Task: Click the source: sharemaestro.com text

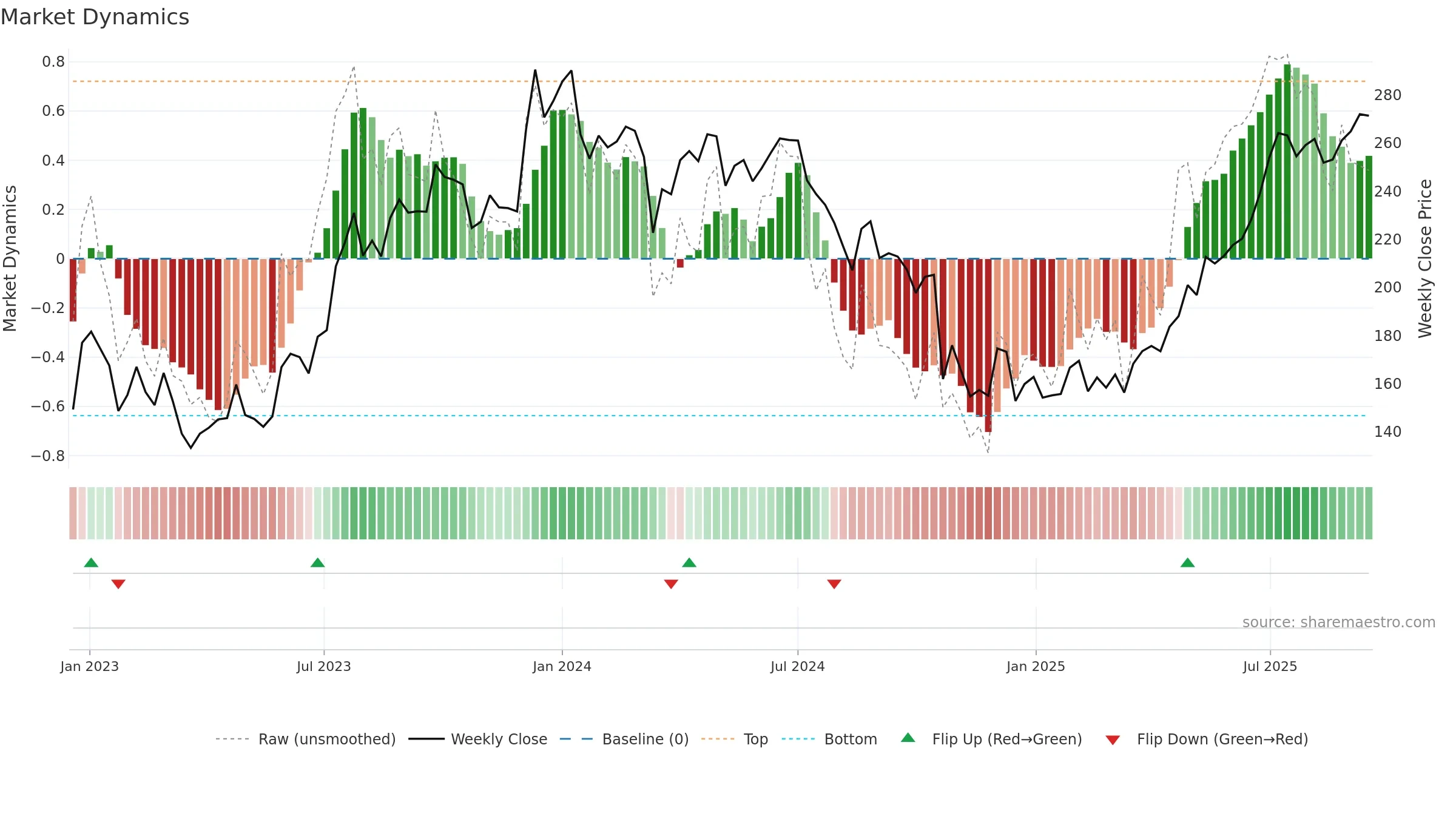Action: [x=1339, y=622]
